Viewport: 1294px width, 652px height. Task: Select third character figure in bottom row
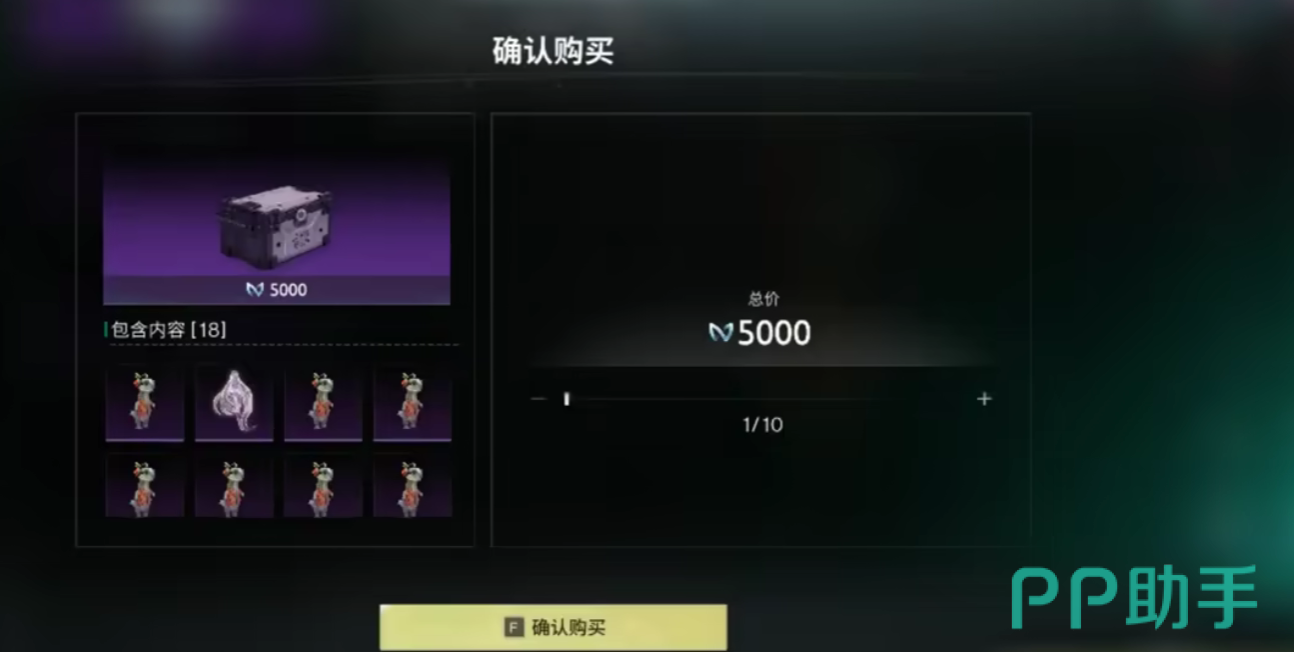[323, 486]
